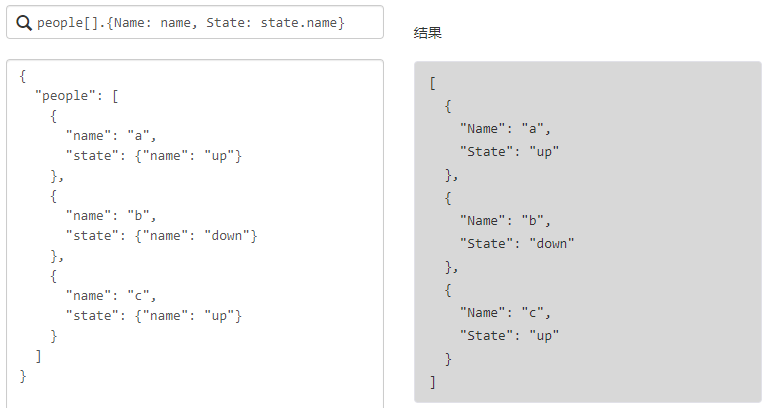Click the first state "up" line in input
Viewport: 766px width, 408px height.
pos(153,155)
